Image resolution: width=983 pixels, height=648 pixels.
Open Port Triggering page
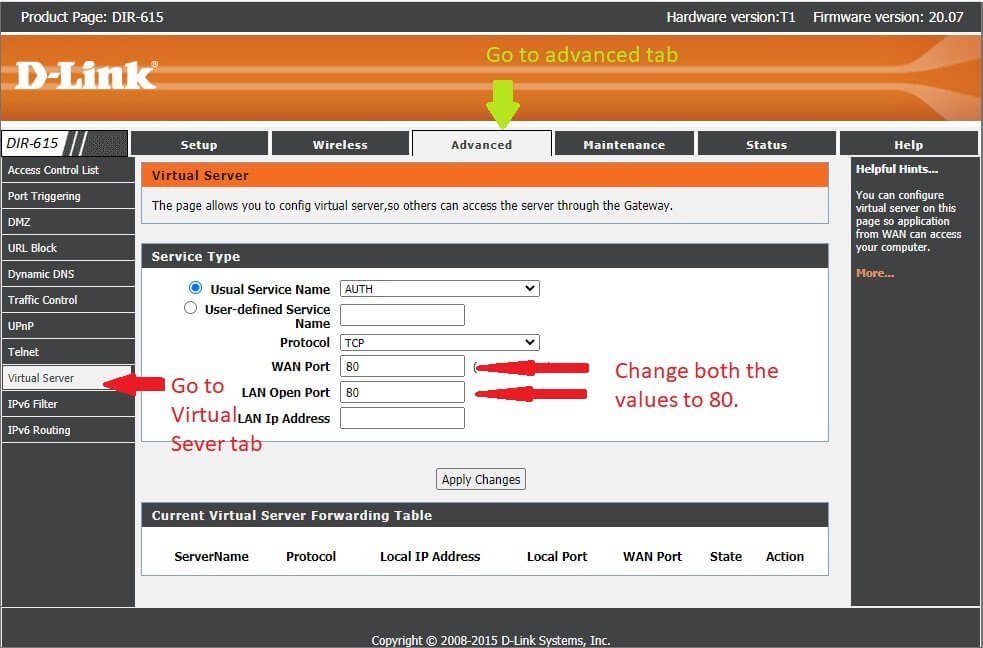coord(68,196)
